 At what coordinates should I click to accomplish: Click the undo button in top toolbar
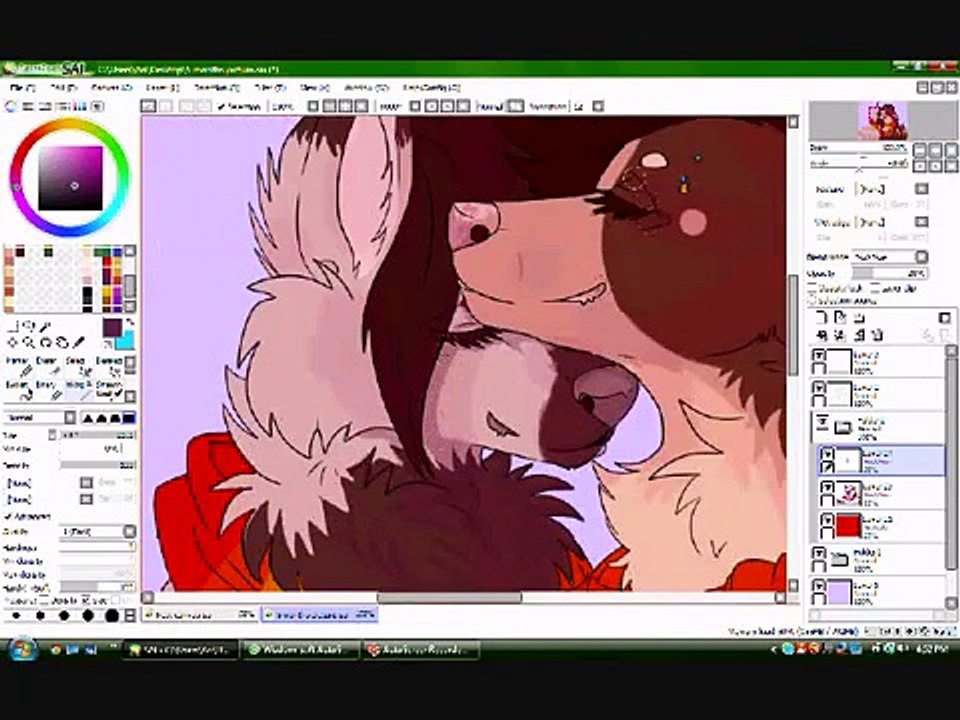[x=148, y=106]
